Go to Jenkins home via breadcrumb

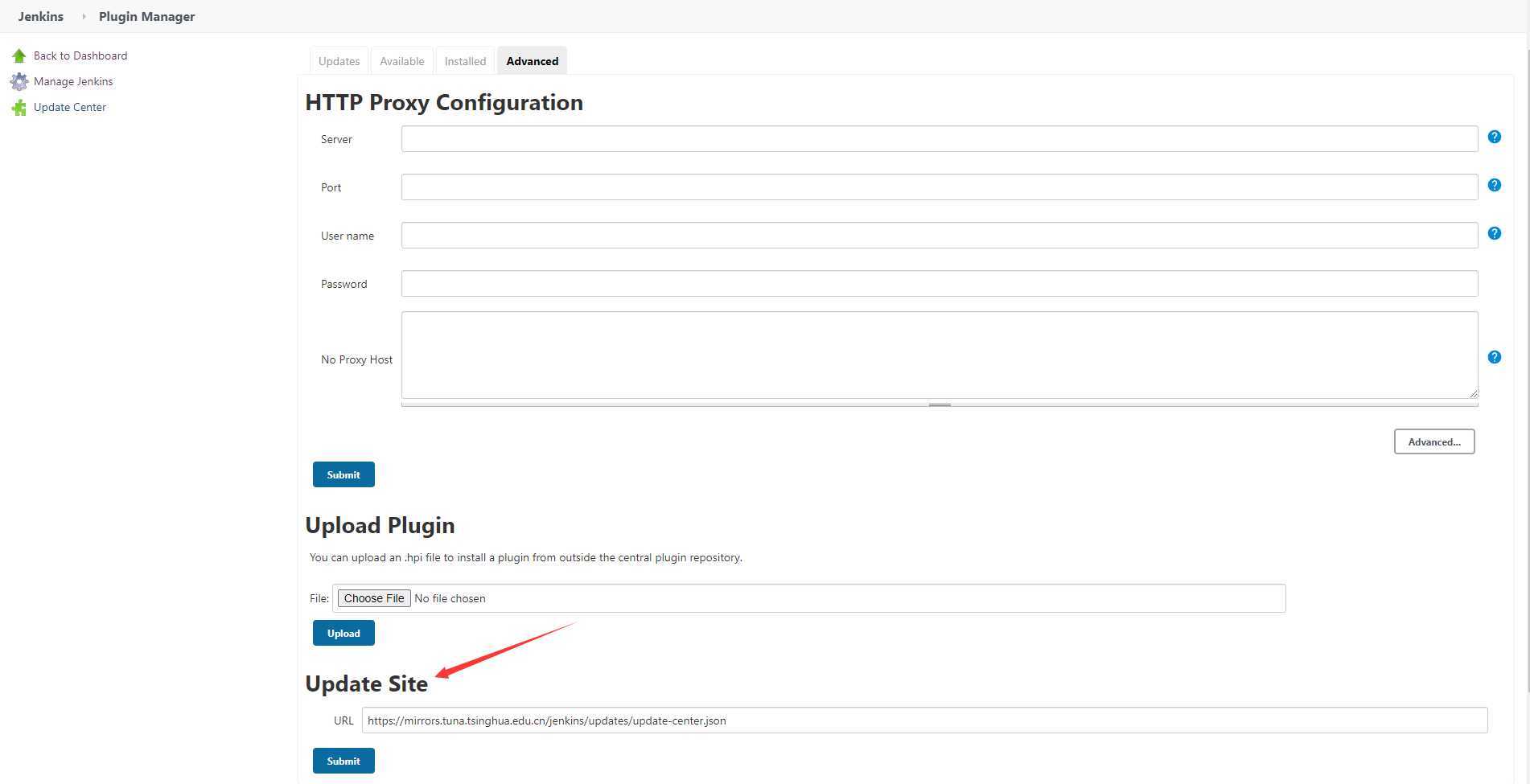pyautogui.click(x=40, y=16)
